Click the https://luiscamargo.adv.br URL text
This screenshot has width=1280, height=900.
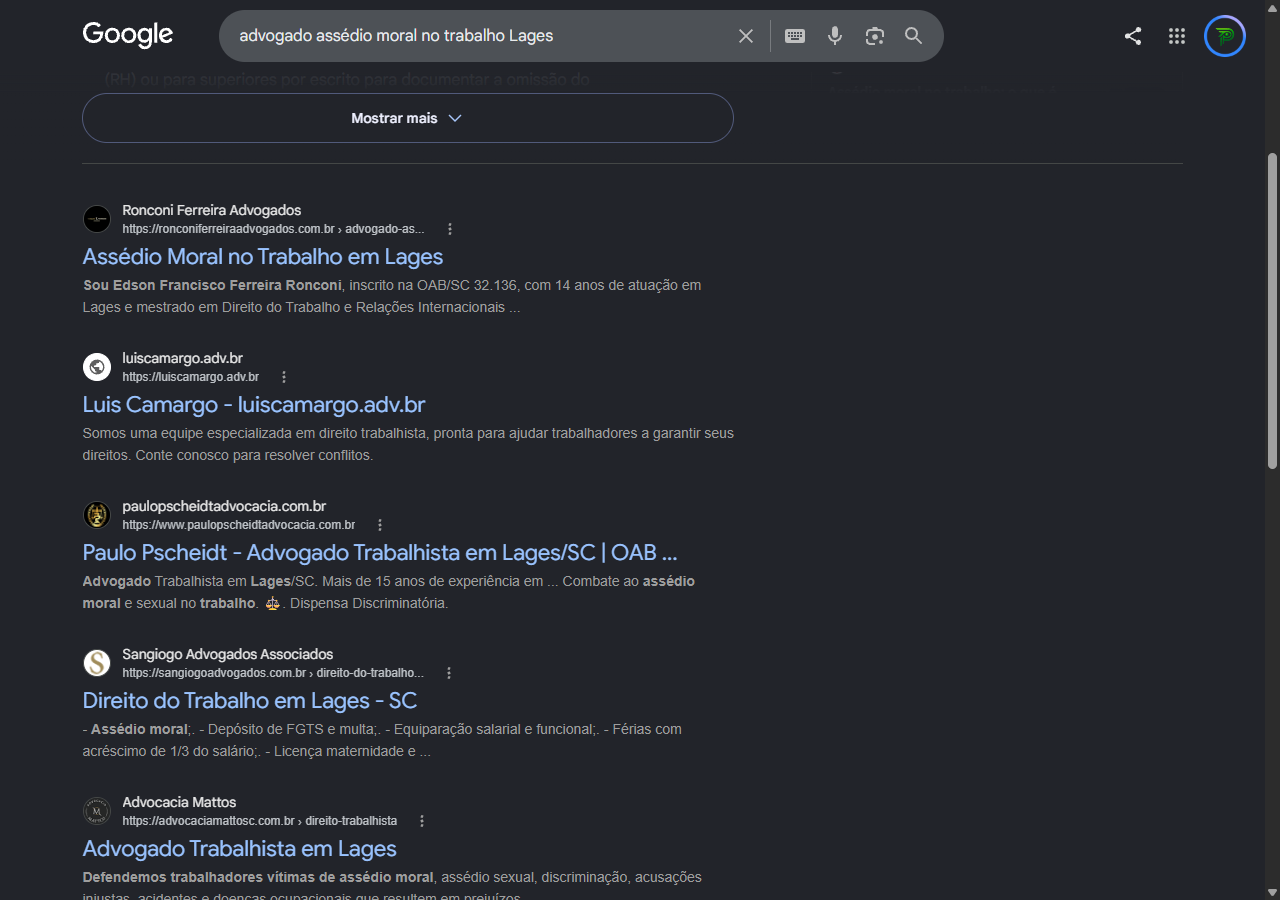191,377
